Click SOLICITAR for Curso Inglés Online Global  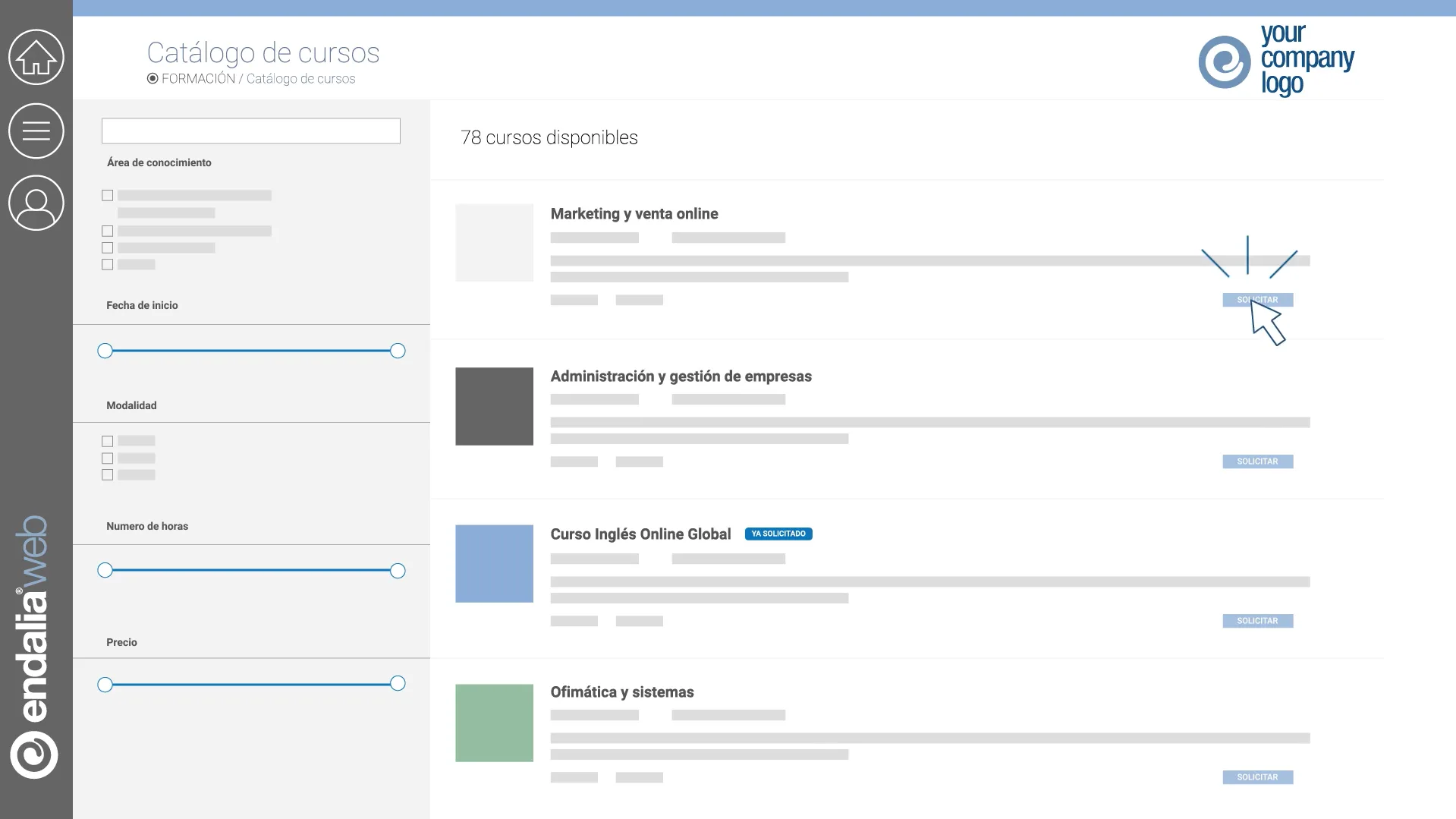point(1258,621)
